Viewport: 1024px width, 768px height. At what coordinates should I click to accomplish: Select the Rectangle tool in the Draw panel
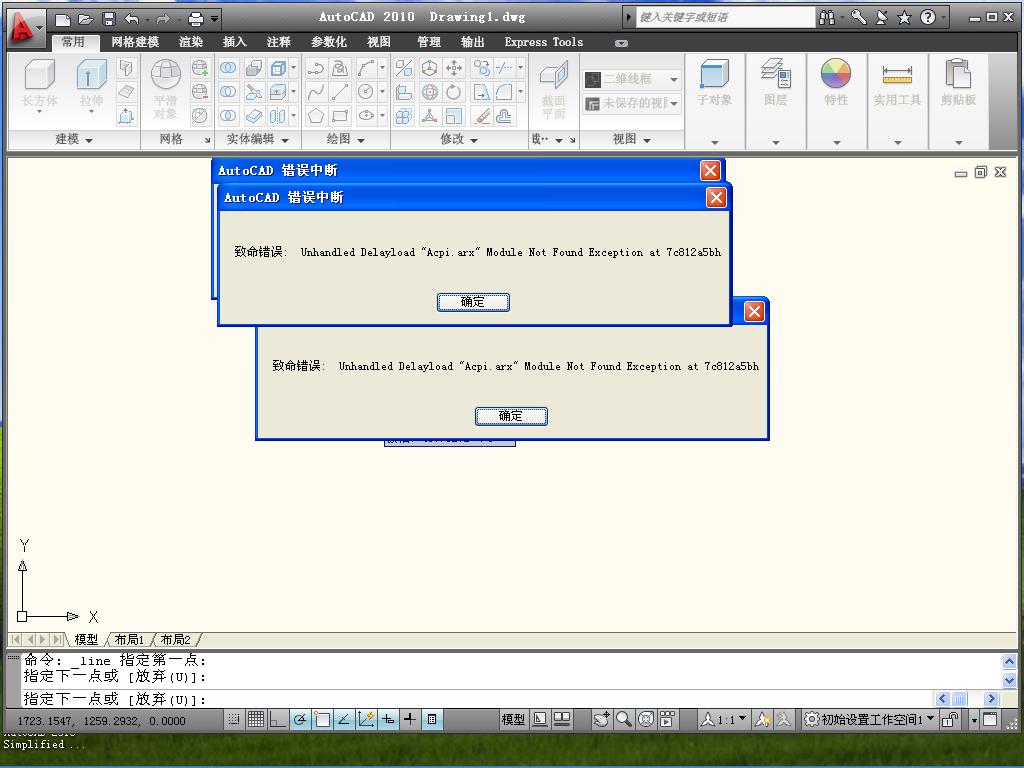[x=340, y=116]
